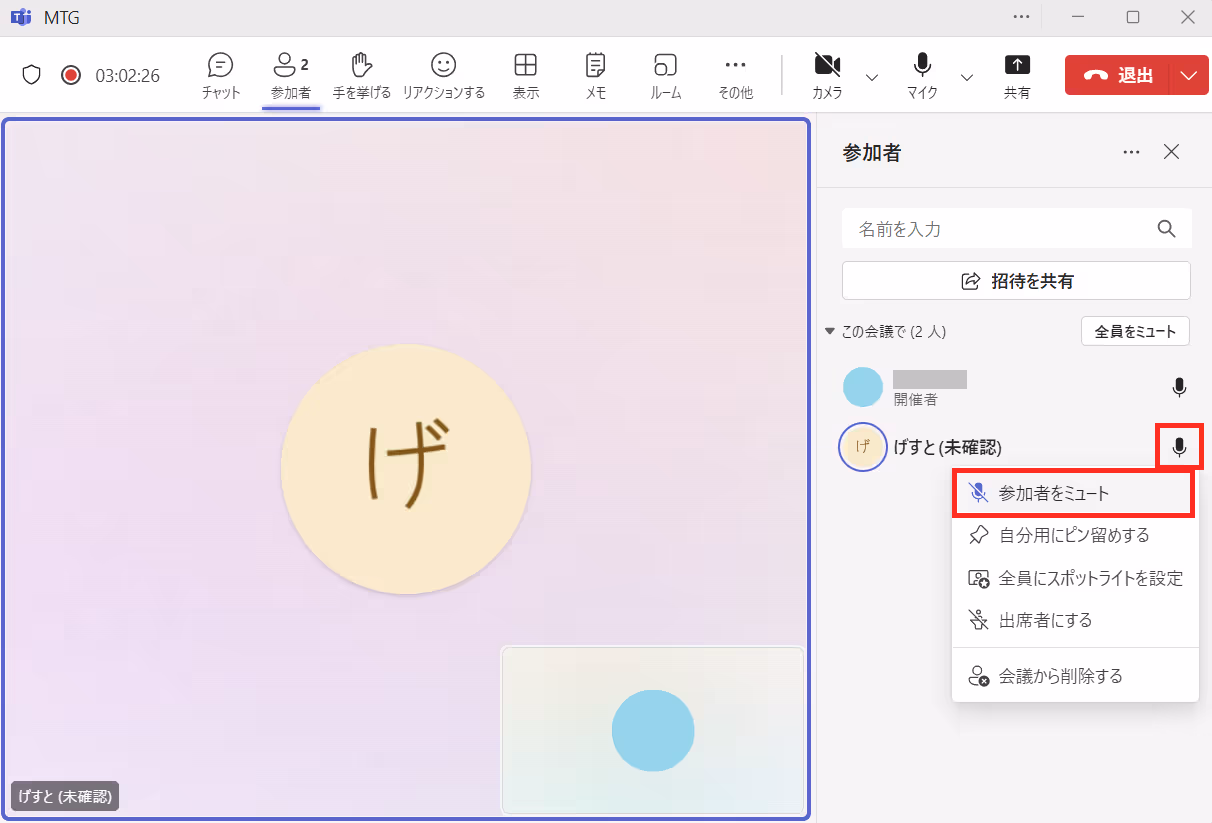Open participants panel more options ellipsis
The width and height of the screenshot is (1212, 823).
1131,152
